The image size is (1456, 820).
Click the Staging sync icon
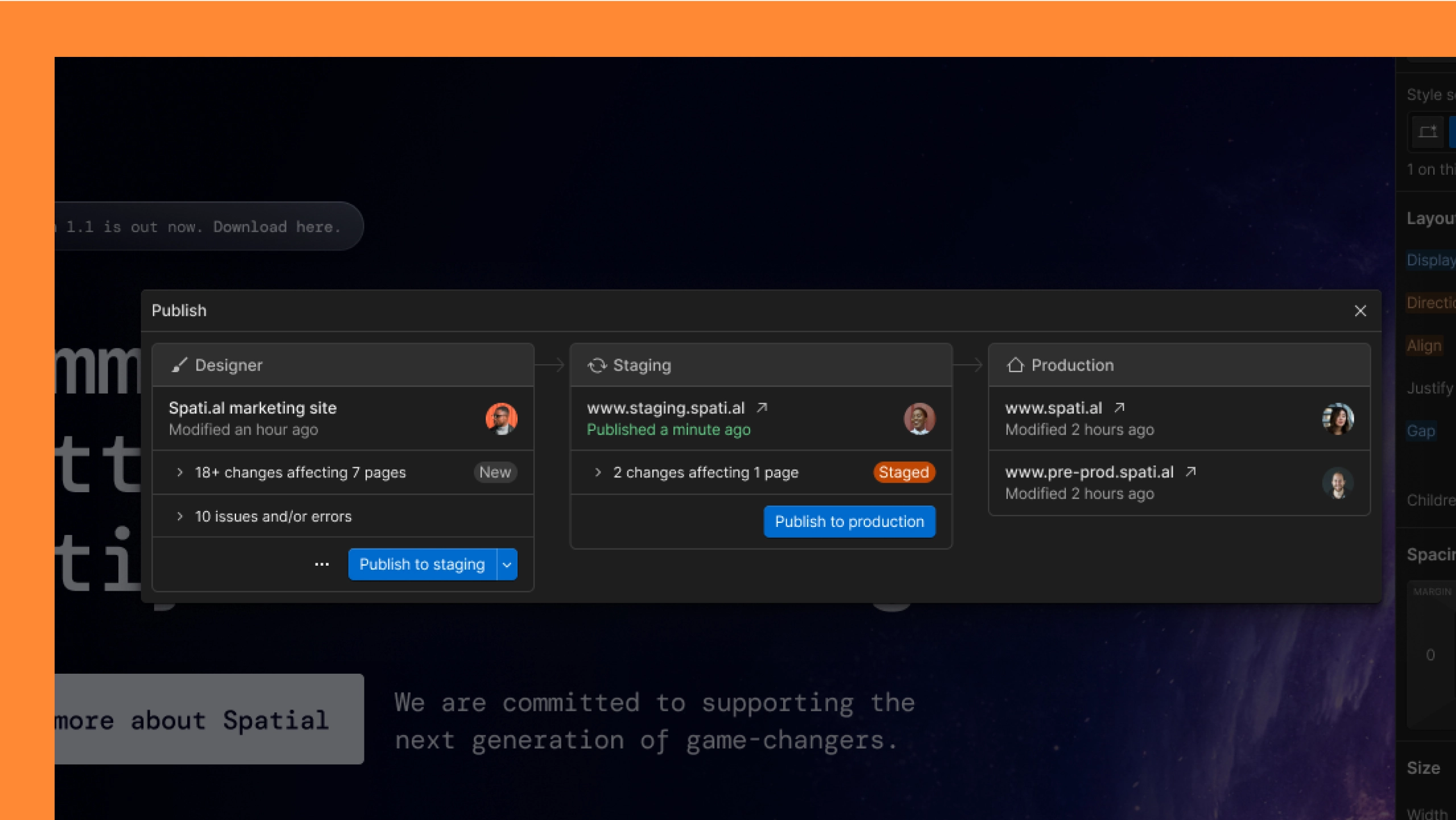click(x=597, y=365)
